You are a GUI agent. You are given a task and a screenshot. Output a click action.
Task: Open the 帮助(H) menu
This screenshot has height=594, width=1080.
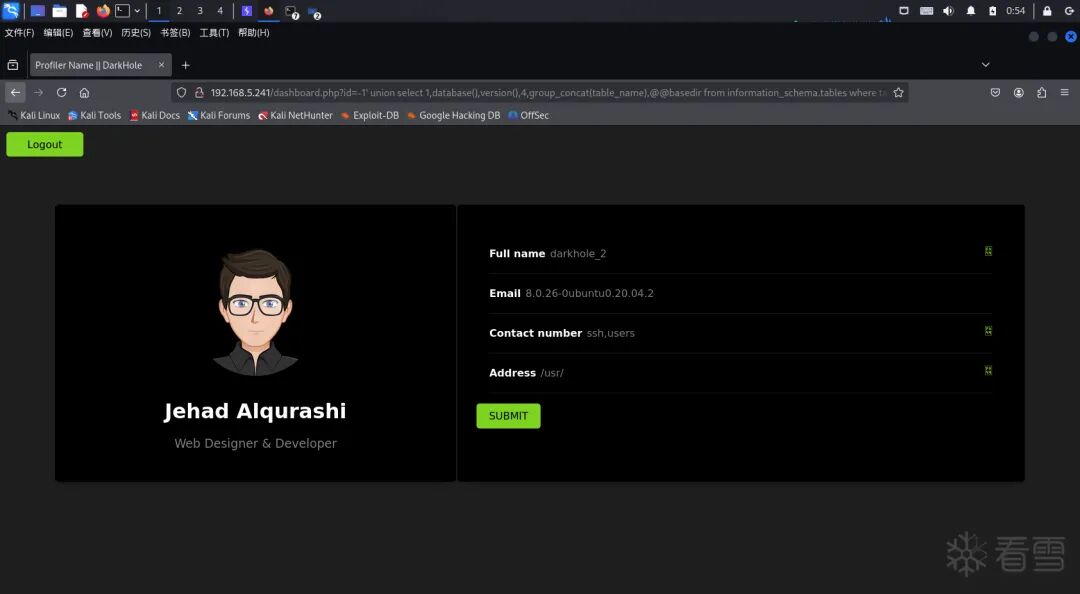pyautogui.click(x=253, y=32)
